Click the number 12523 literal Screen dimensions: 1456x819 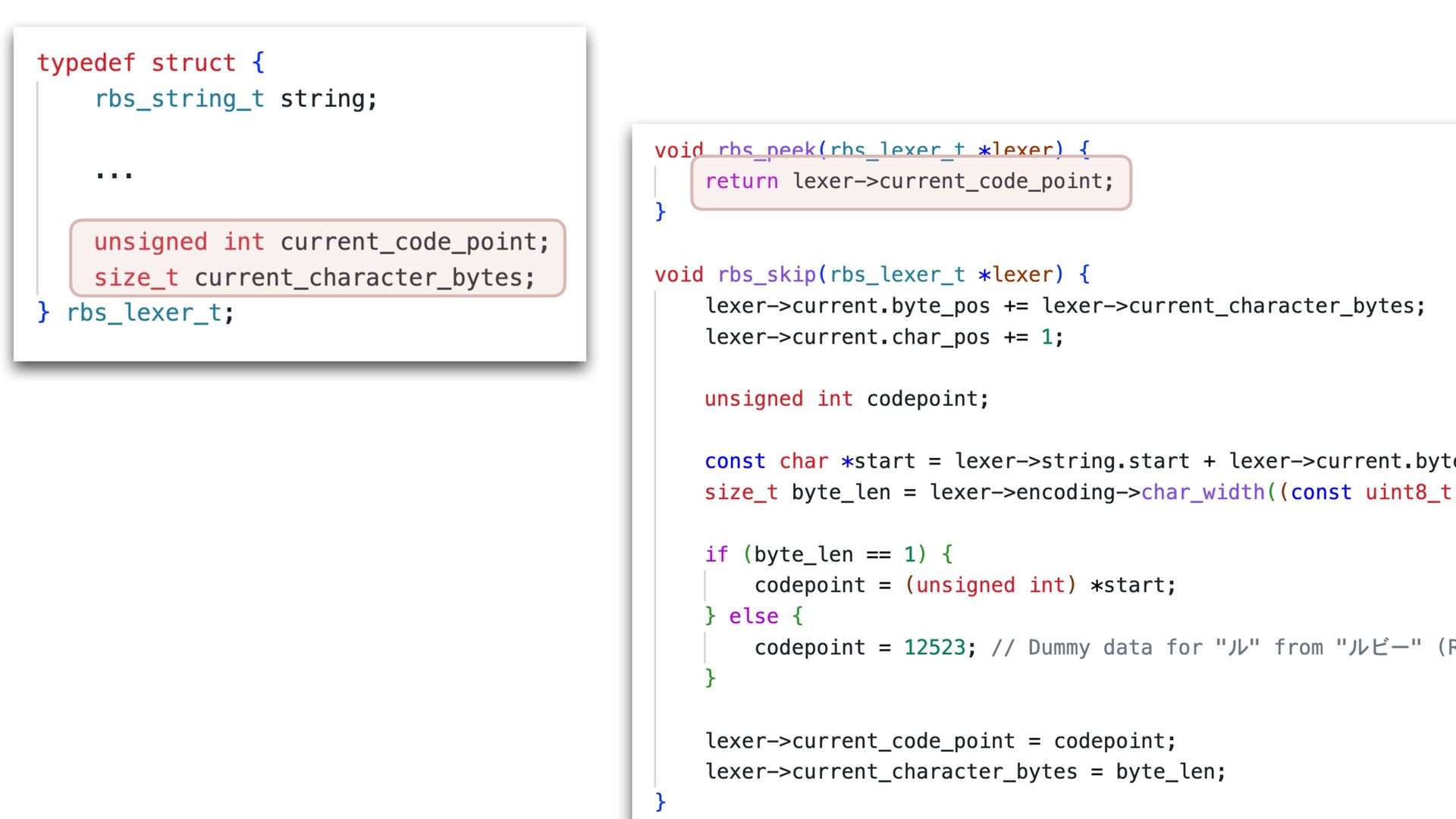tap(934, 648)
